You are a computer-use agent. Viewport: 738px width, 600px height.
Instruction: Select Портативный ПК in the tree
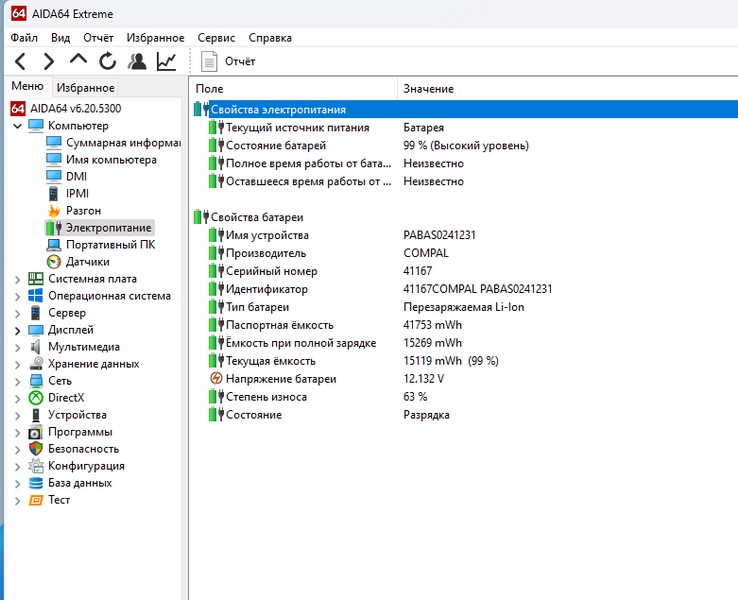109,245
